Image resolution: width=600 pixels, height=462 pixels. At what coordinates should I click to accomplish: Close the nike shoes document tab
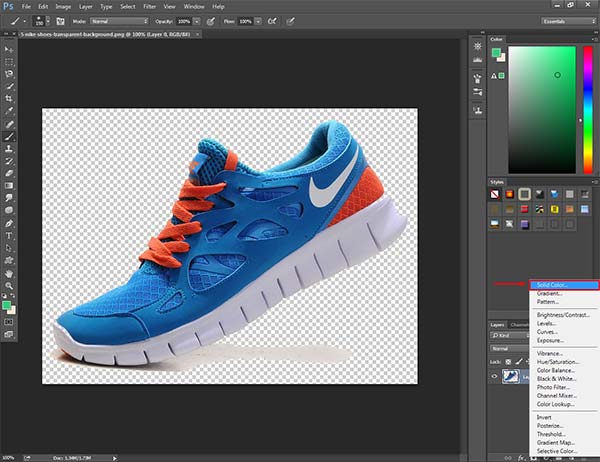click(197, 34)
